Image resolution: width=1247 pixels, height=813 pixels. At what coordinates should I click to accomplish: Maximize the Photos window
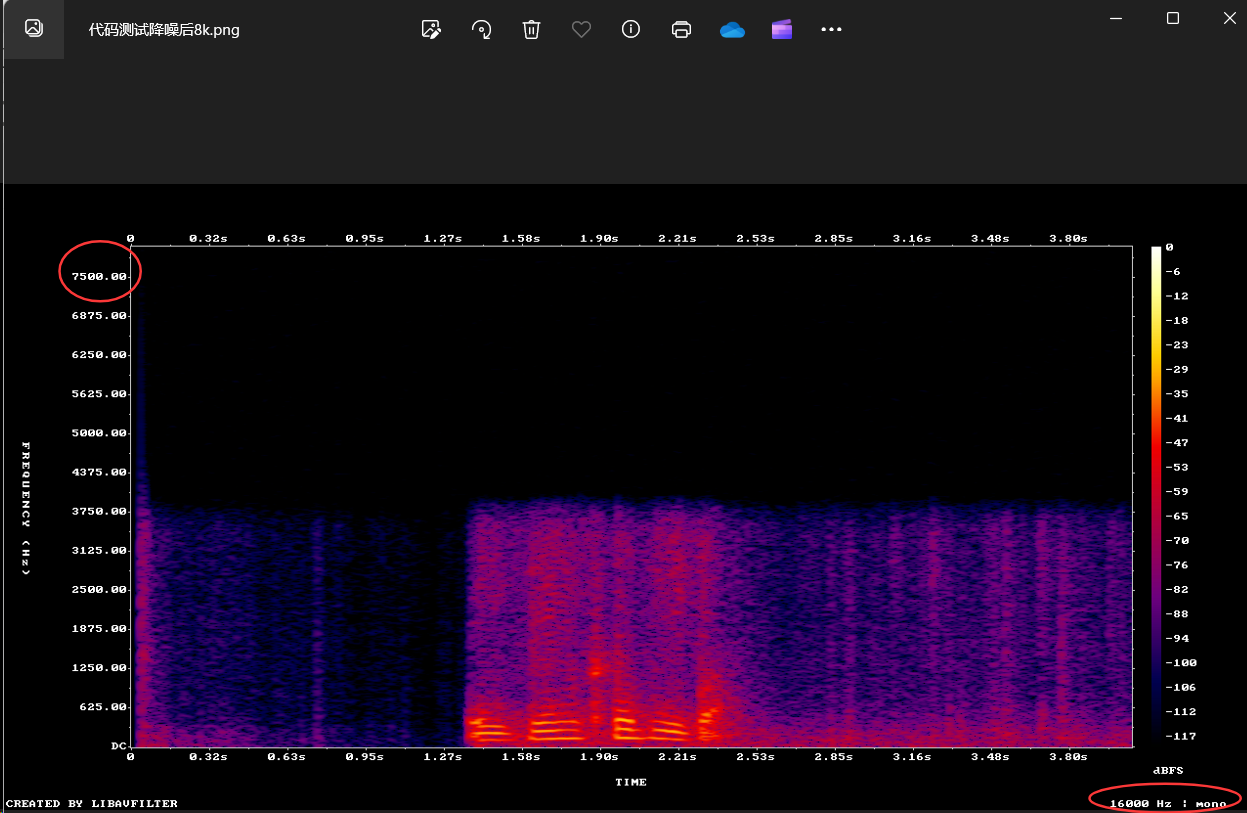coord(1173,18)
